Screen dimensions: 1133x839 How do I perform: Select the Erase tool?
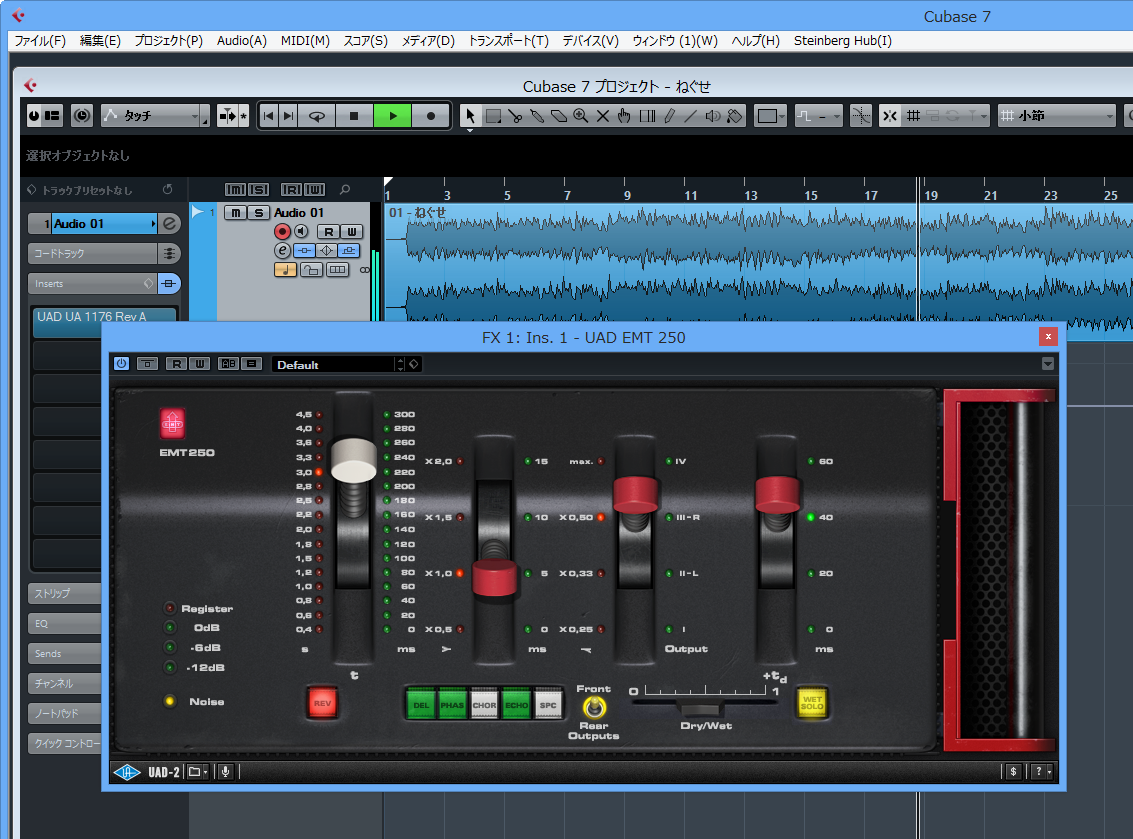[x=559, y=116]
